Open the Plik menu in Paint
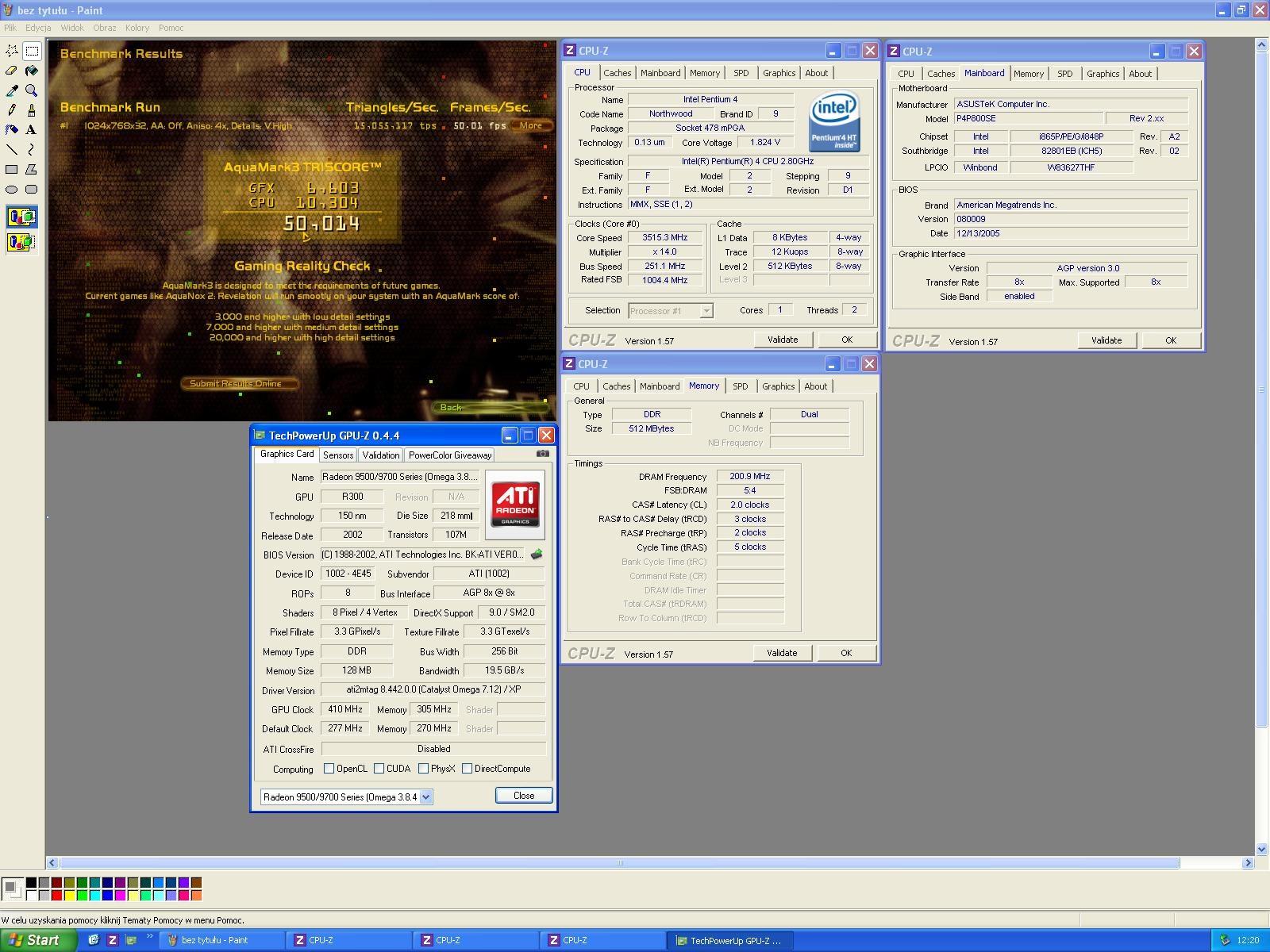1270x952 pixels. 10,28
